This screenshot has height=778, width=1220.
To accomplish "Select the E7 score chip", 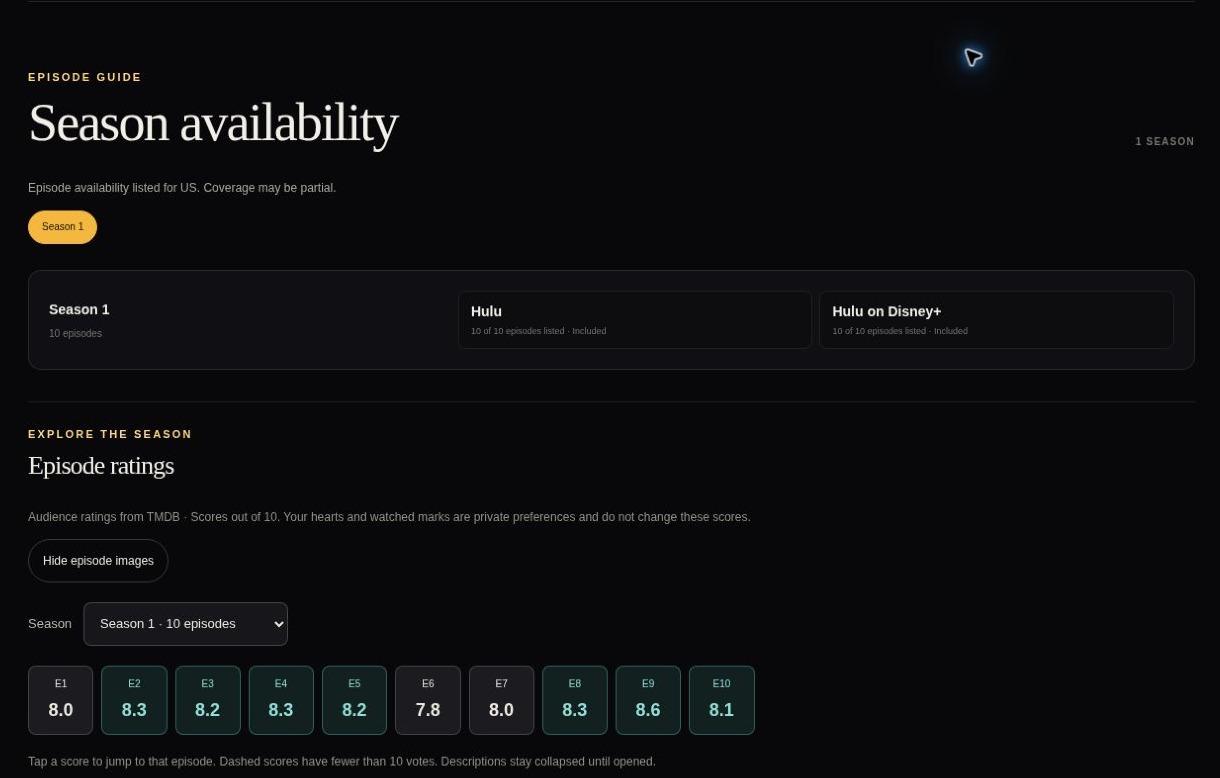I will 501,700.
